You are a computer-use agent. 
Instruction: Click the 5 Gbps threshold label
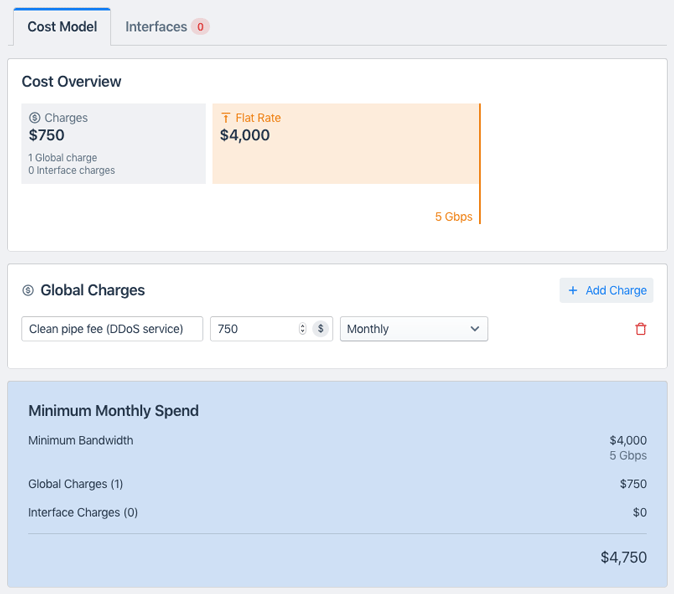pyautogui.click(x=453, y=217)
